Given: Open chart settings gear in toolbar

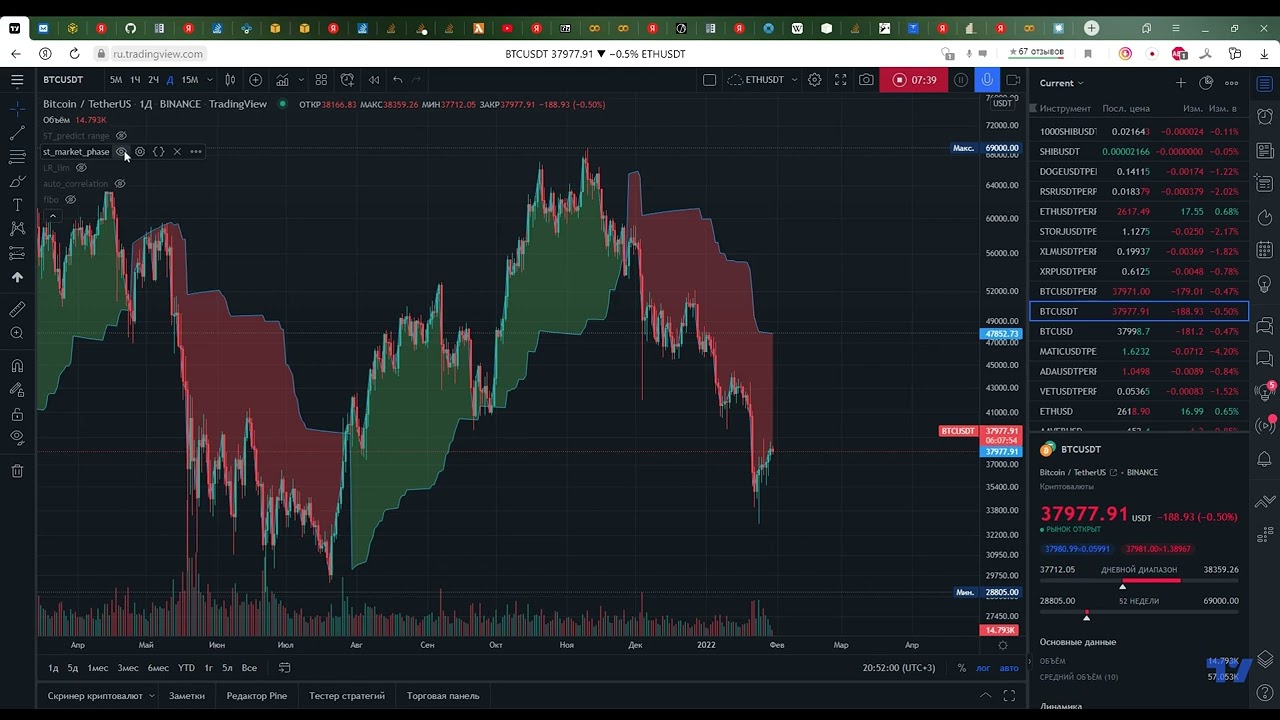Looking at the screenshot, I should click(x=815, y=80).
